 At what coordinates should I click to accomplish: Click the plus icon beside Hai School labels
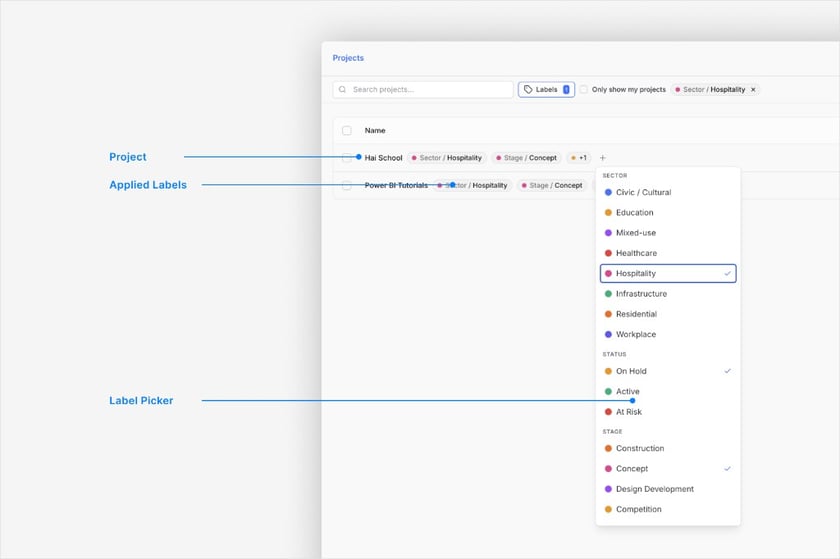click(603, 158)
